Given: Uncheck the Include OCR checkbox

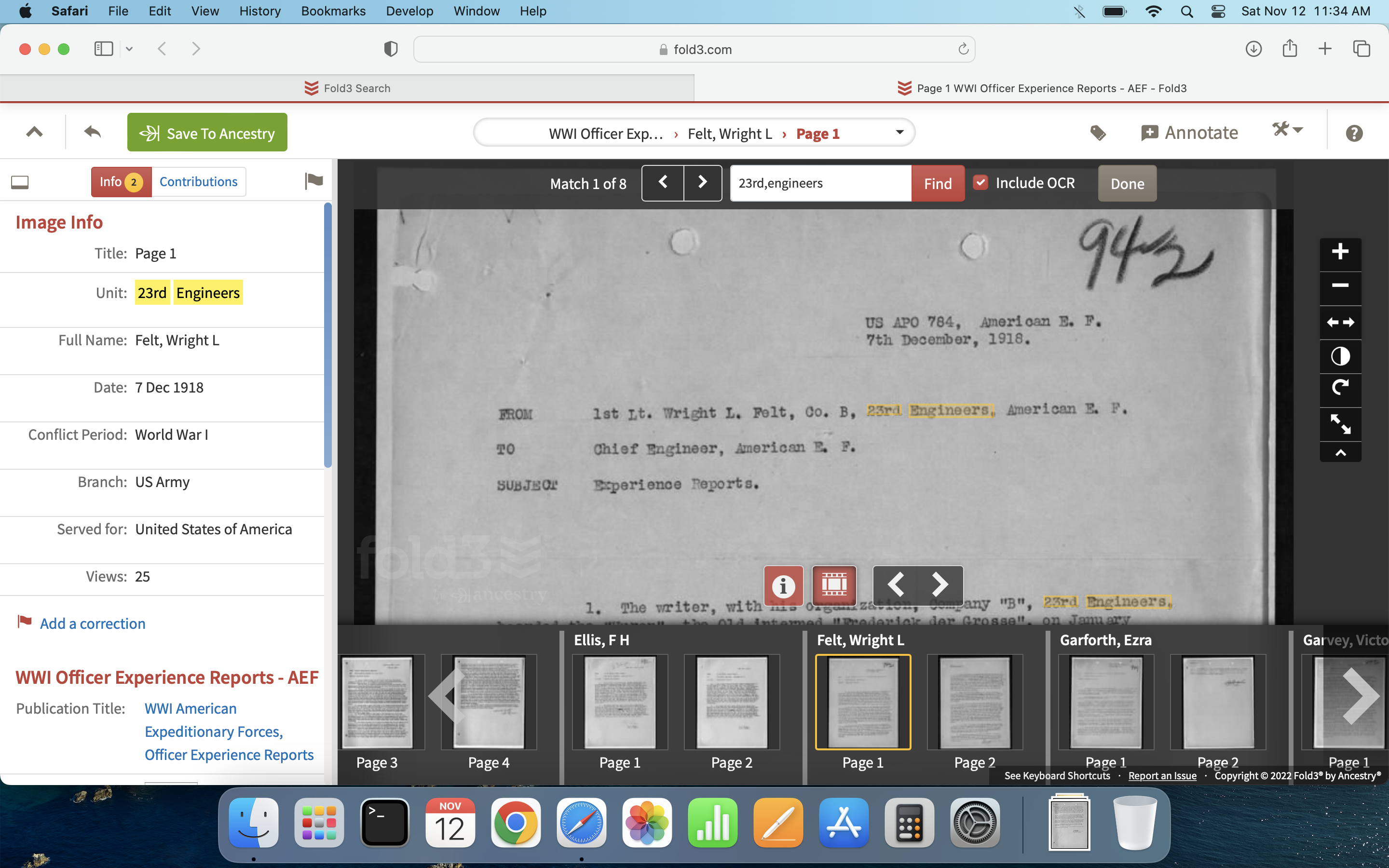Looking at the screenshot, I should [980, 183].
